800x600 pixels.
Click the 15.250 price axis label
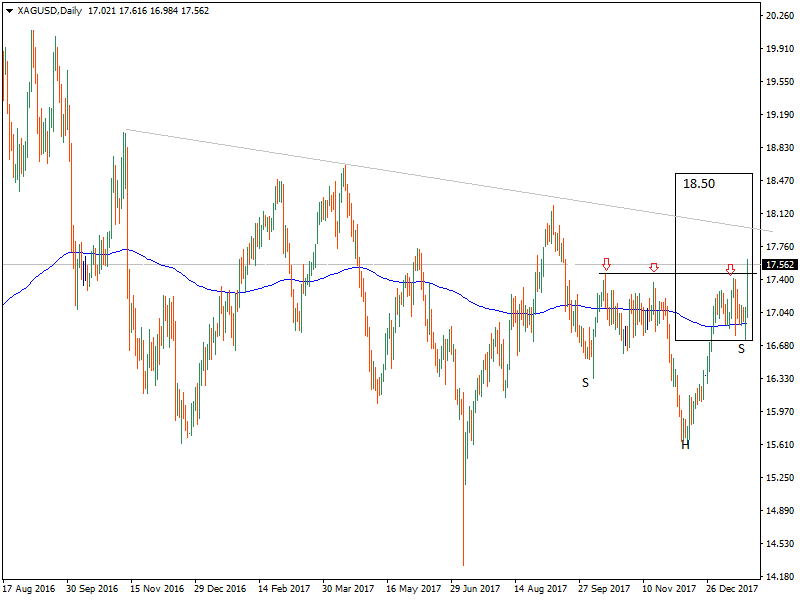tap(780, 478)
